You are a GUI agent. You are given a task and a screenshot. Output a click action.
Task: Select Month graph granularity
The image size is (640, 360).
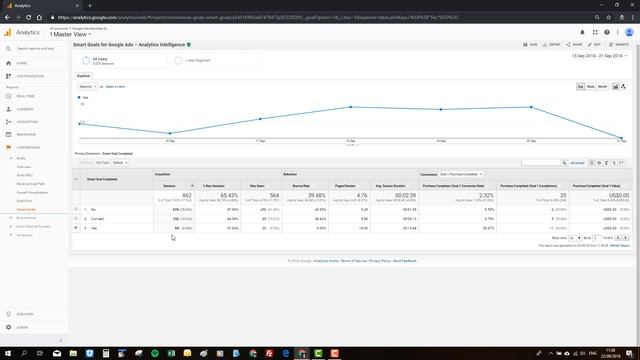click(602, 87)
